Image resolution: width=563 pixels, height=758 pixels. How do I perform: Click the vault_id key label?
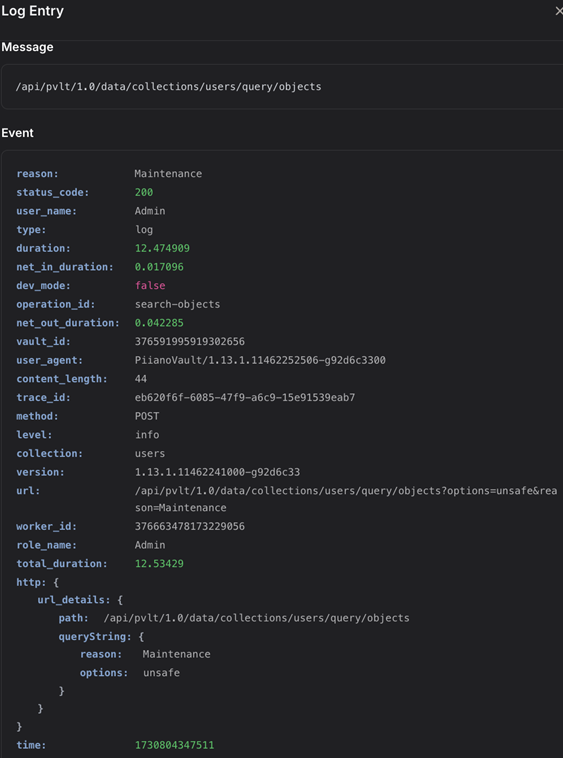(43, 341)
